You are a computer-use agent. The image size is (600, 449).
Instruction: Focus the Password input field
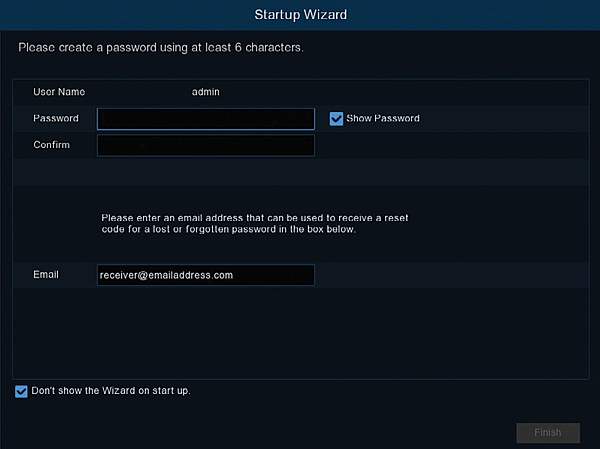(206, 119)
